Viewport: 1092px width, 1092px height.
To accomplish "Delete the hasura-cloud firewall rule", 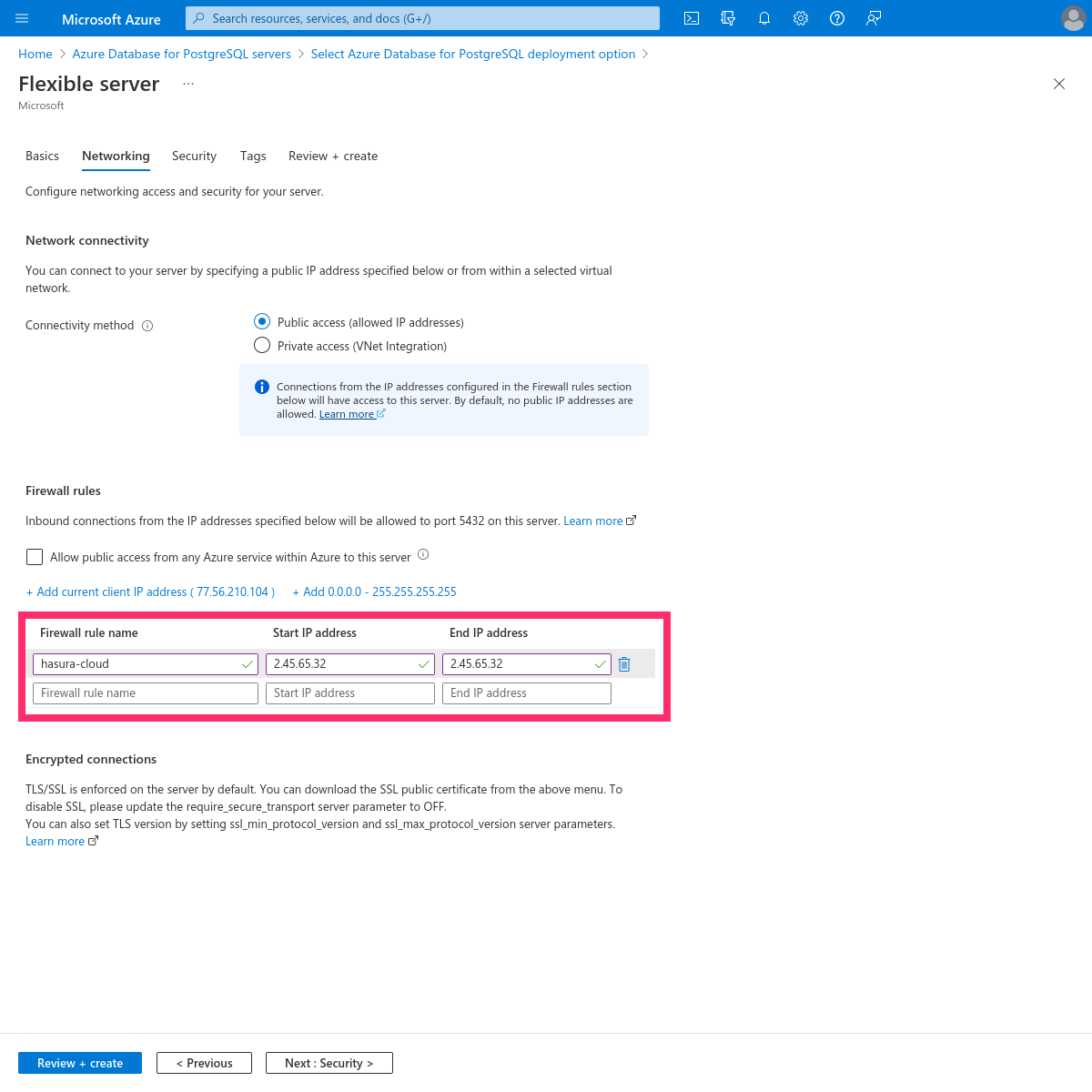I will (624, 663).
